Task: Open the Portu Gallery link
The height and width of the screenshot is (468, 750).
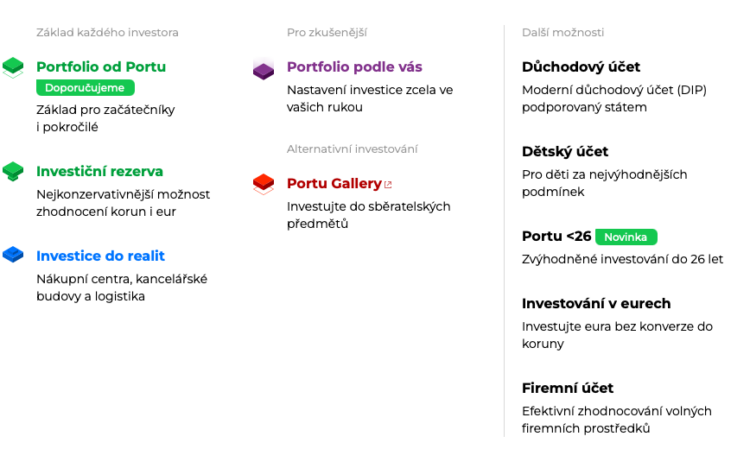Action: tap(334, 183)
